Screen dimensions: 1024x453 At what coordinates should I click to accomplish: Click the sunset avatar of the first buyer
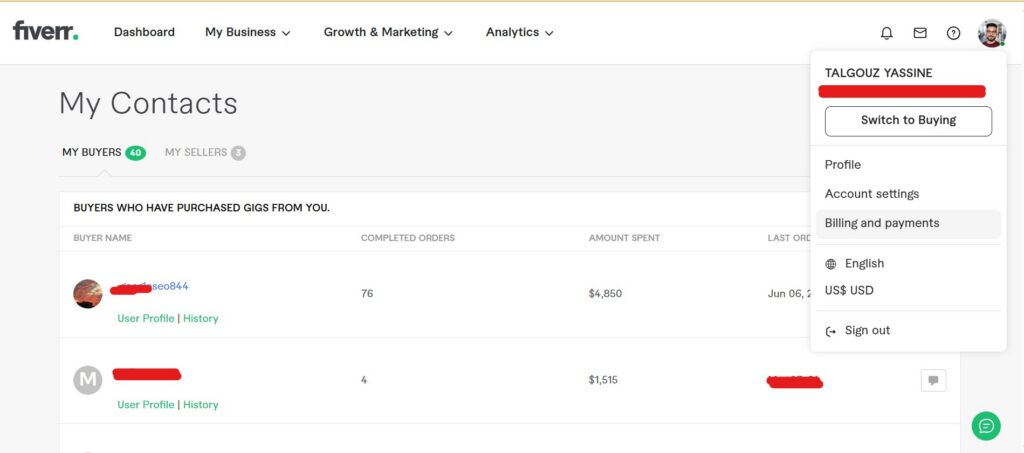pyautogui.click(x=88, y=294)
